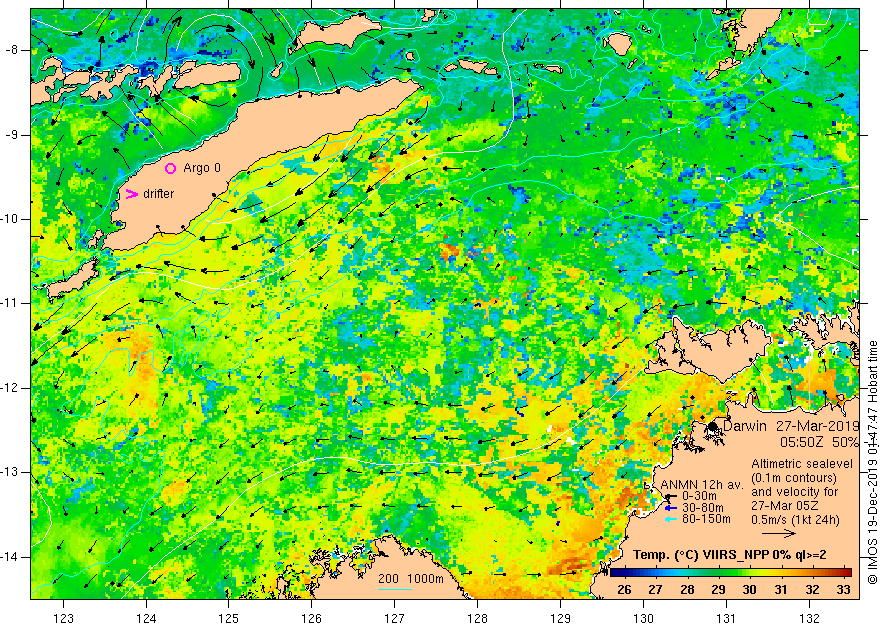The width and height of the screenshot is (880, 630).
Task: Click the colour bar value label '31'
Action: (781, 590)
